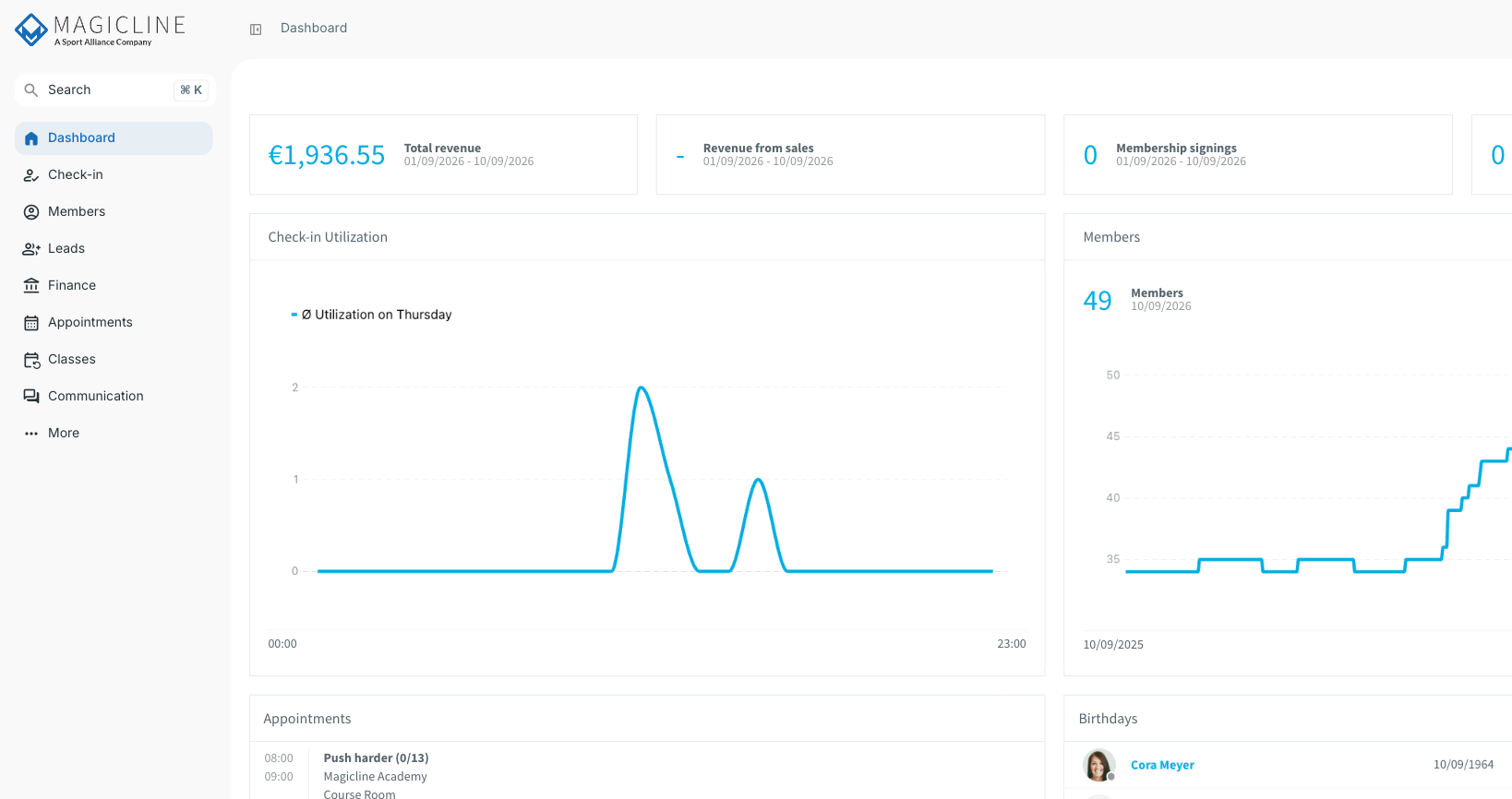Click the 49 members count
The width and height of the screenshot is (1512, 799).
point(1098,301)
